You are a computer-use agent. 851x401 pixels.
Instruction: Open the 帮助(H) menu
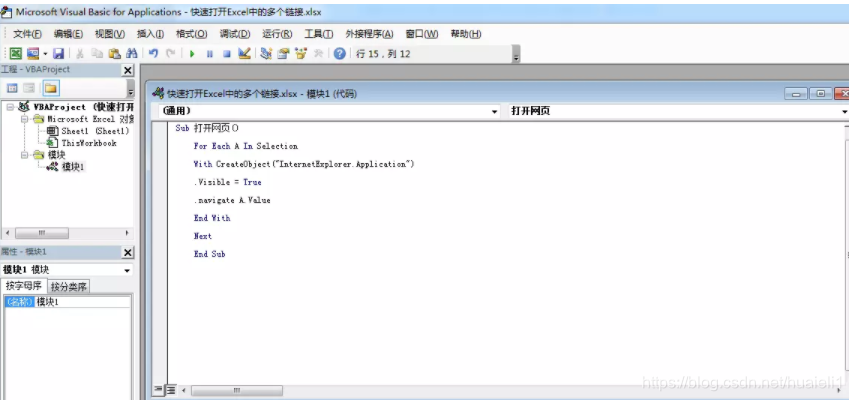click(466, 34)
